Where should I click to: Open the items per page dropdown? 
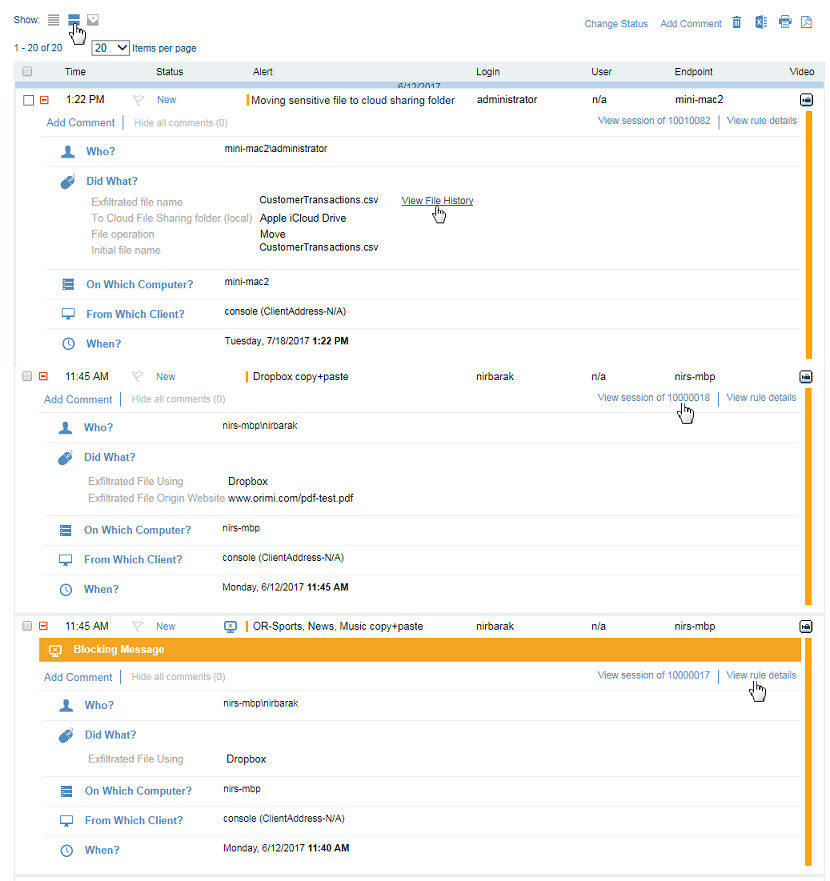pyautogui.click(x=110, y=48)
